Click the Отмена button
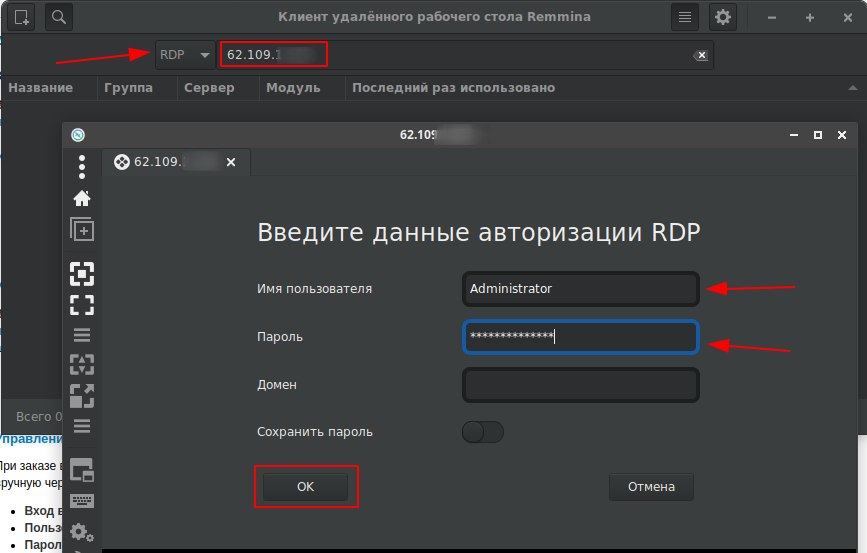 [x=651, y=487]
